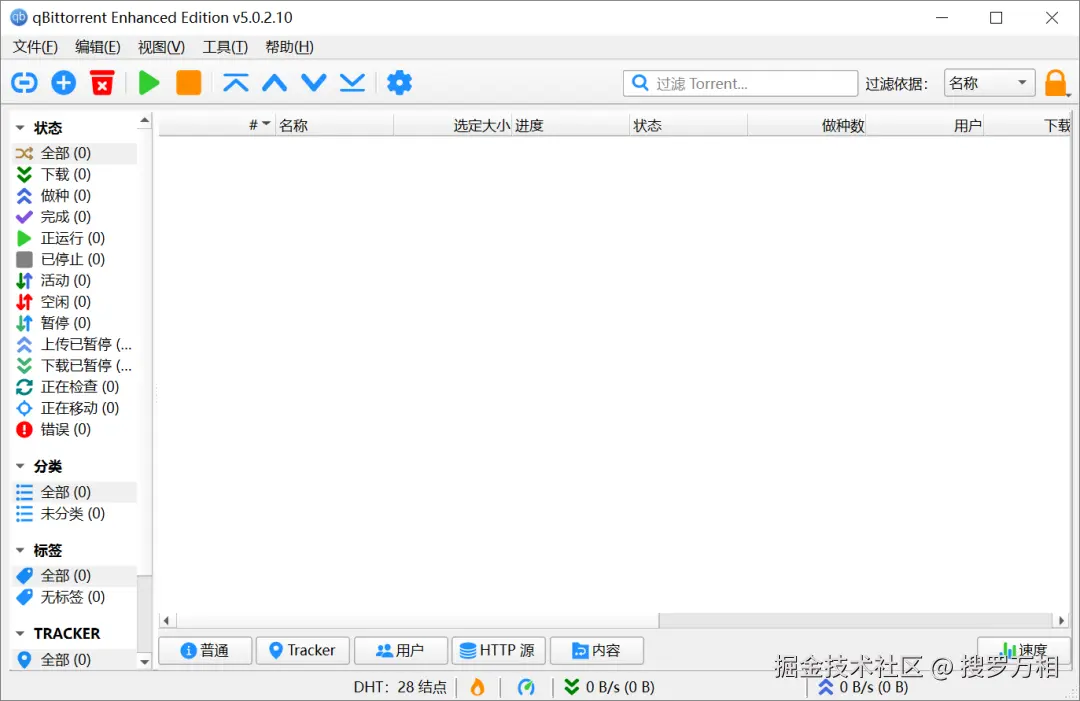The image size is (1080, 701).
Task: Select 全部 (0) under 分类 section
Action: pyautogui.click(x=75, y=492)
